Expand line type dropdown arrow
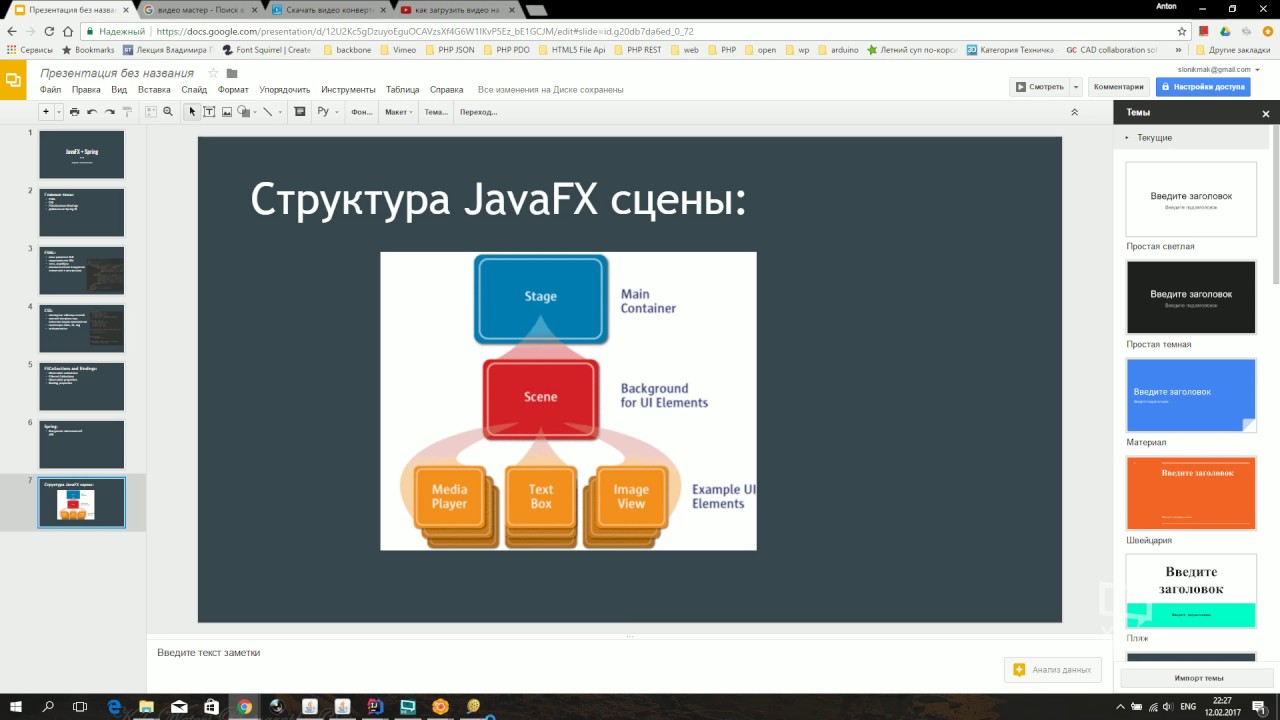The height and width of the screenshot is (720, 1280). click(280, 112)
